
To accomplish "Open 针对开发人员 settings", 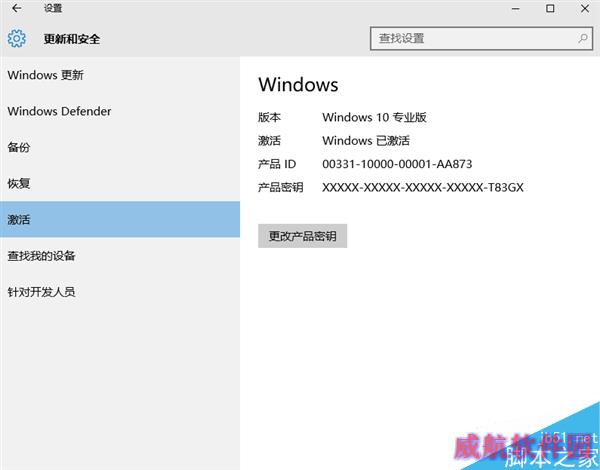I will (x=120, y=292).
